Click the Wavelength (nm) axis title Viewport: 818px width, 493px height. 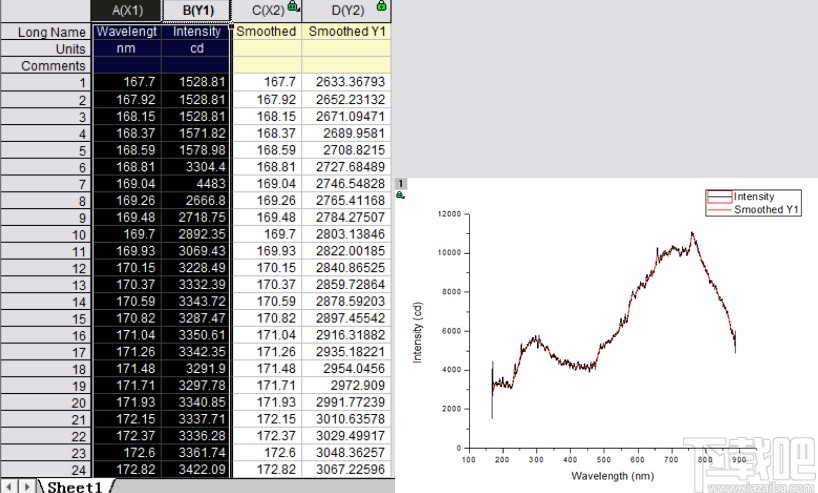612,476
